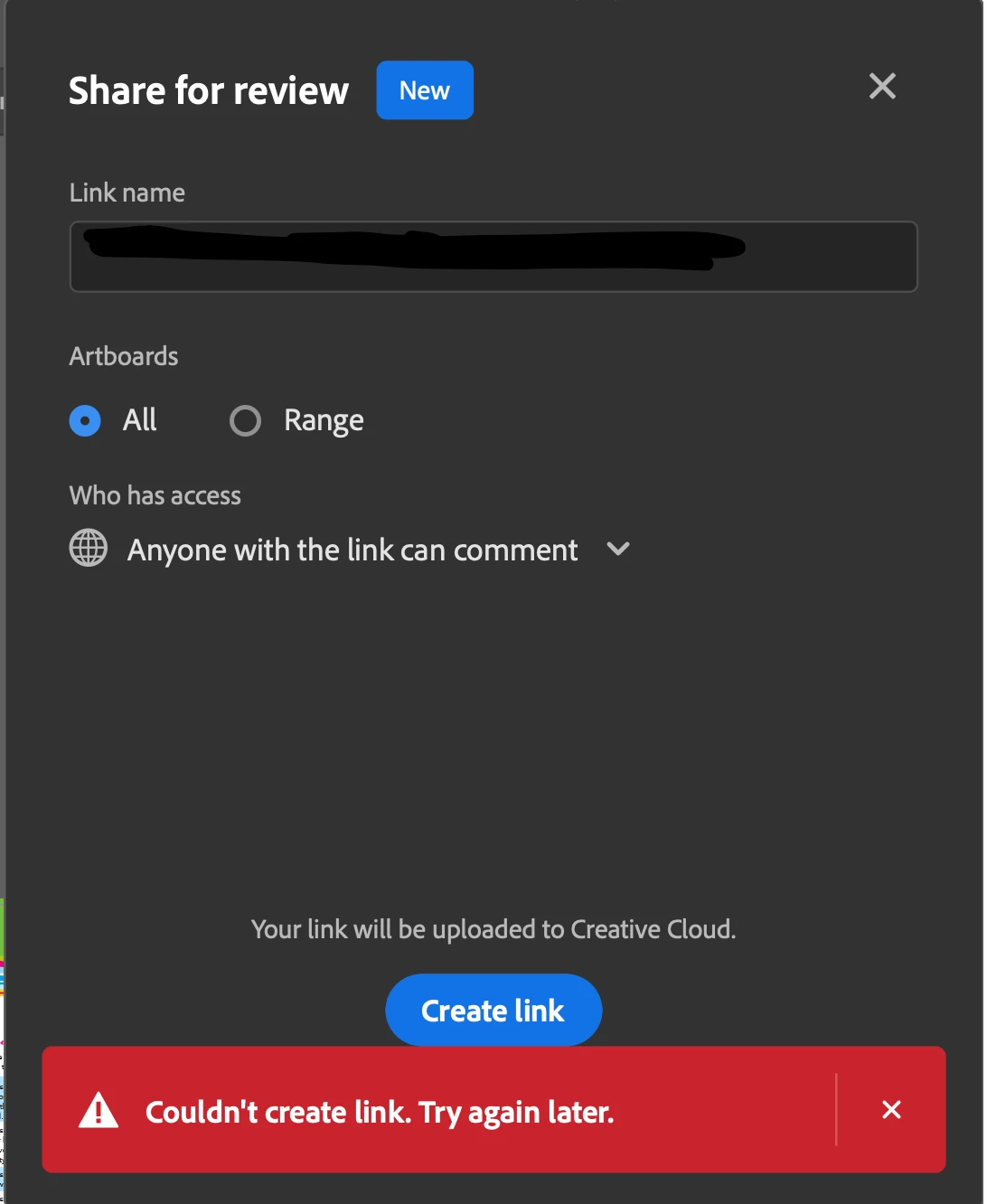
Task: Select the All artboards radio button
Action: pos(85,420)
